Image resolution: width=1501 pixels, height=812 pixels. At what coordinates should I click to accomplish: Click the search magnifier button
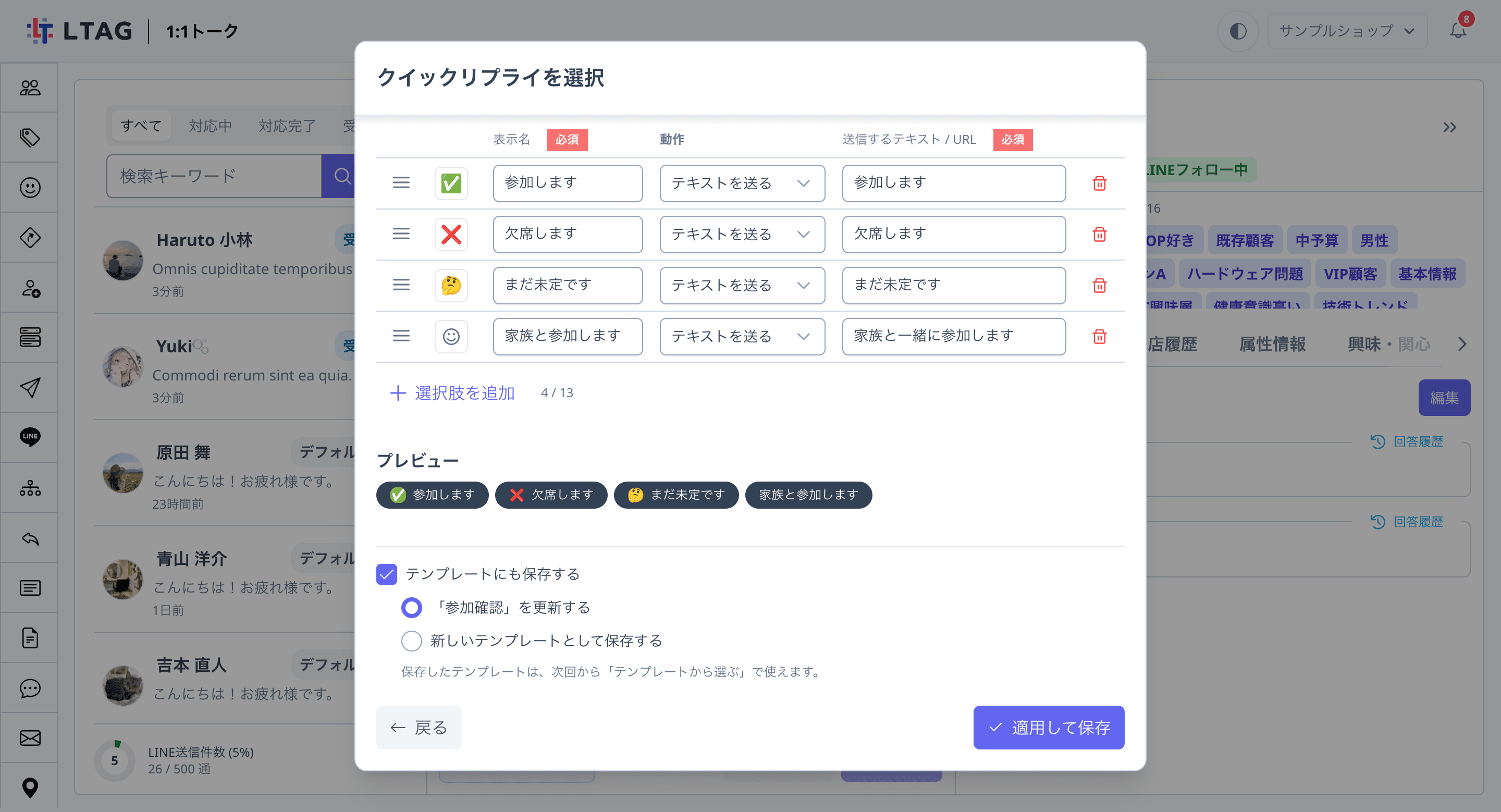[341, 176]
